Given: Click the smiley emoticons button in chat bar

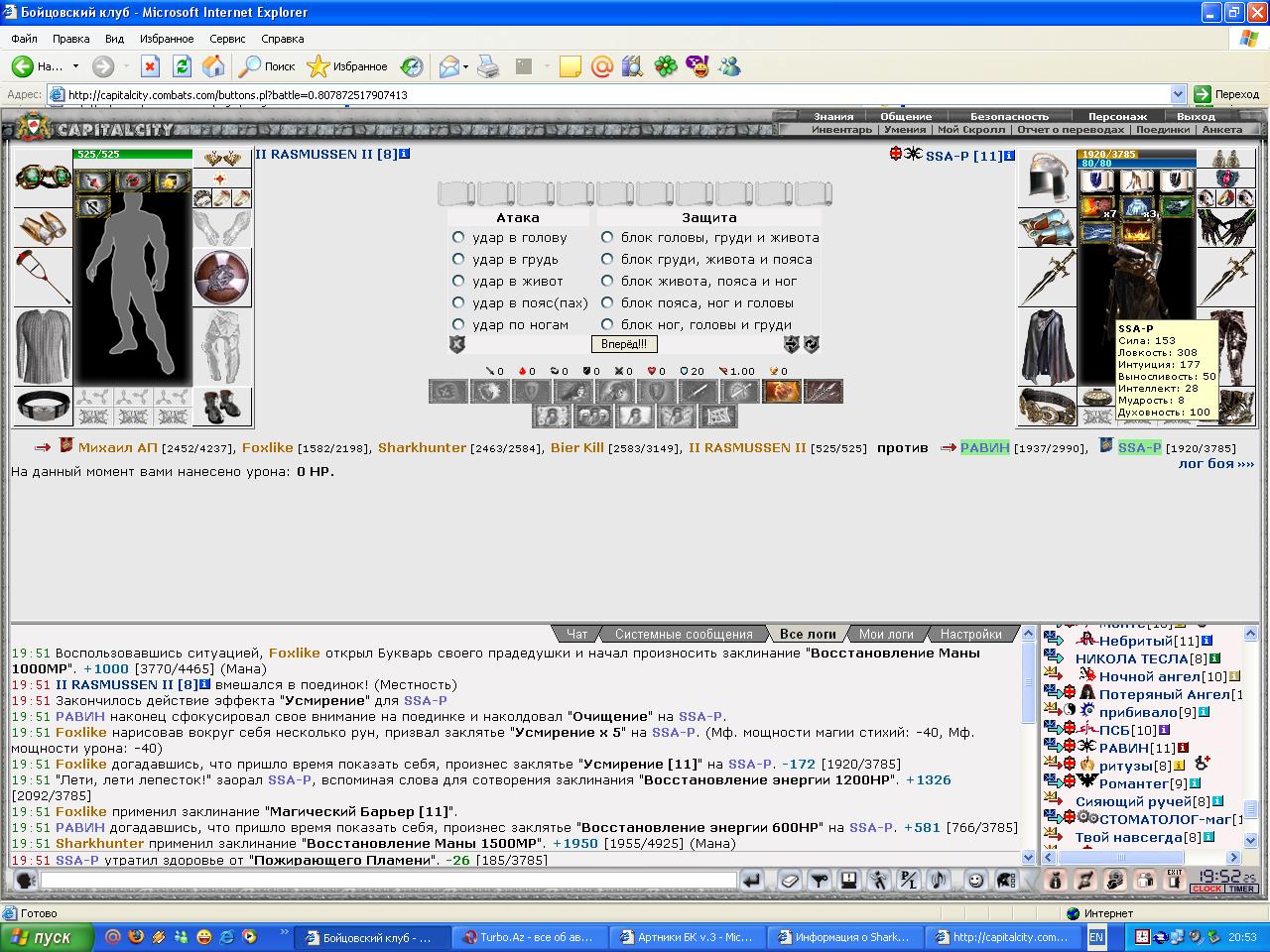Looking at the screenshot, I should 975,880.
